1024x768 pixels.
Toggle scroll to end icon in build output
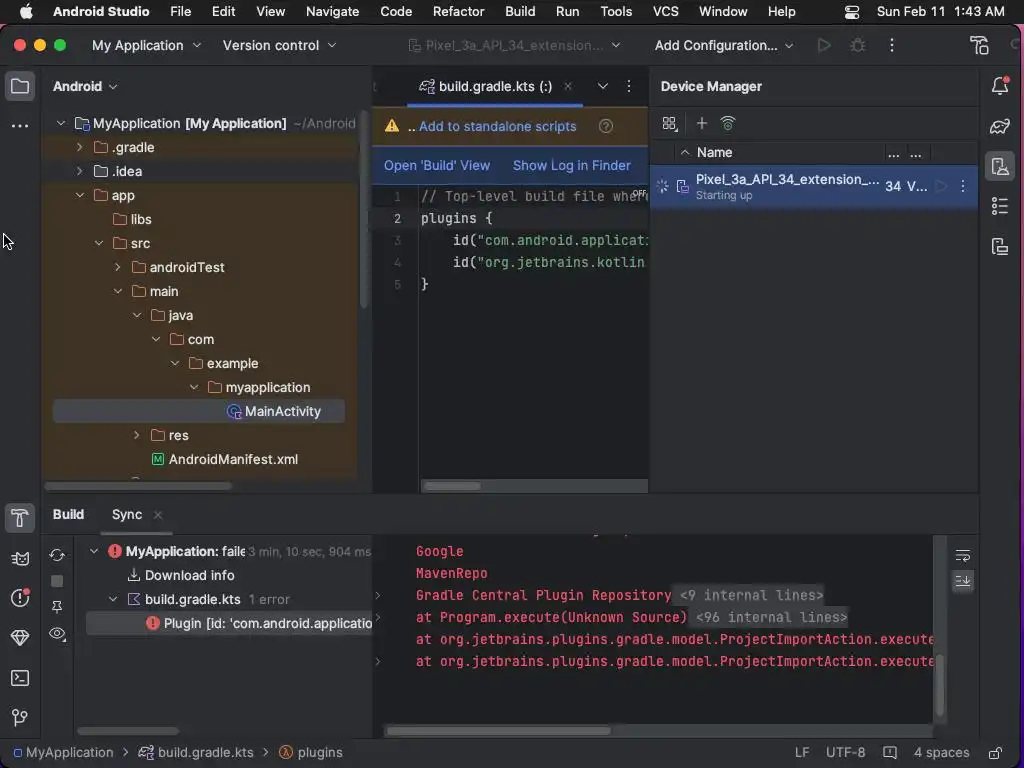(963, 581)
